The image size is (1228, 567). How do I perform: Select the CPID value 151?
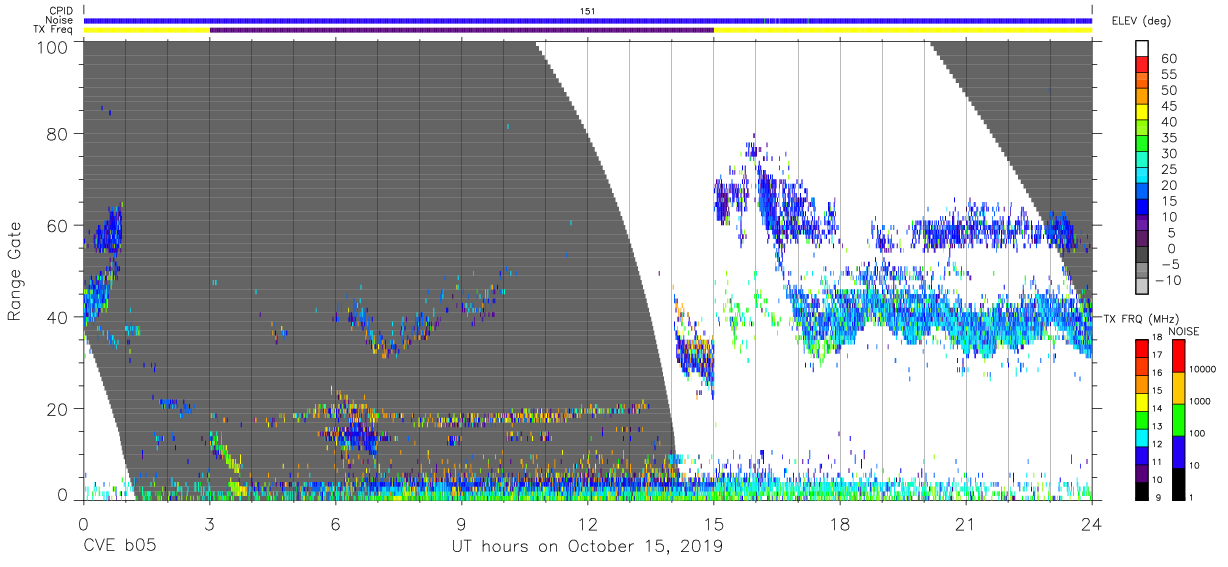tap(587, 11)
